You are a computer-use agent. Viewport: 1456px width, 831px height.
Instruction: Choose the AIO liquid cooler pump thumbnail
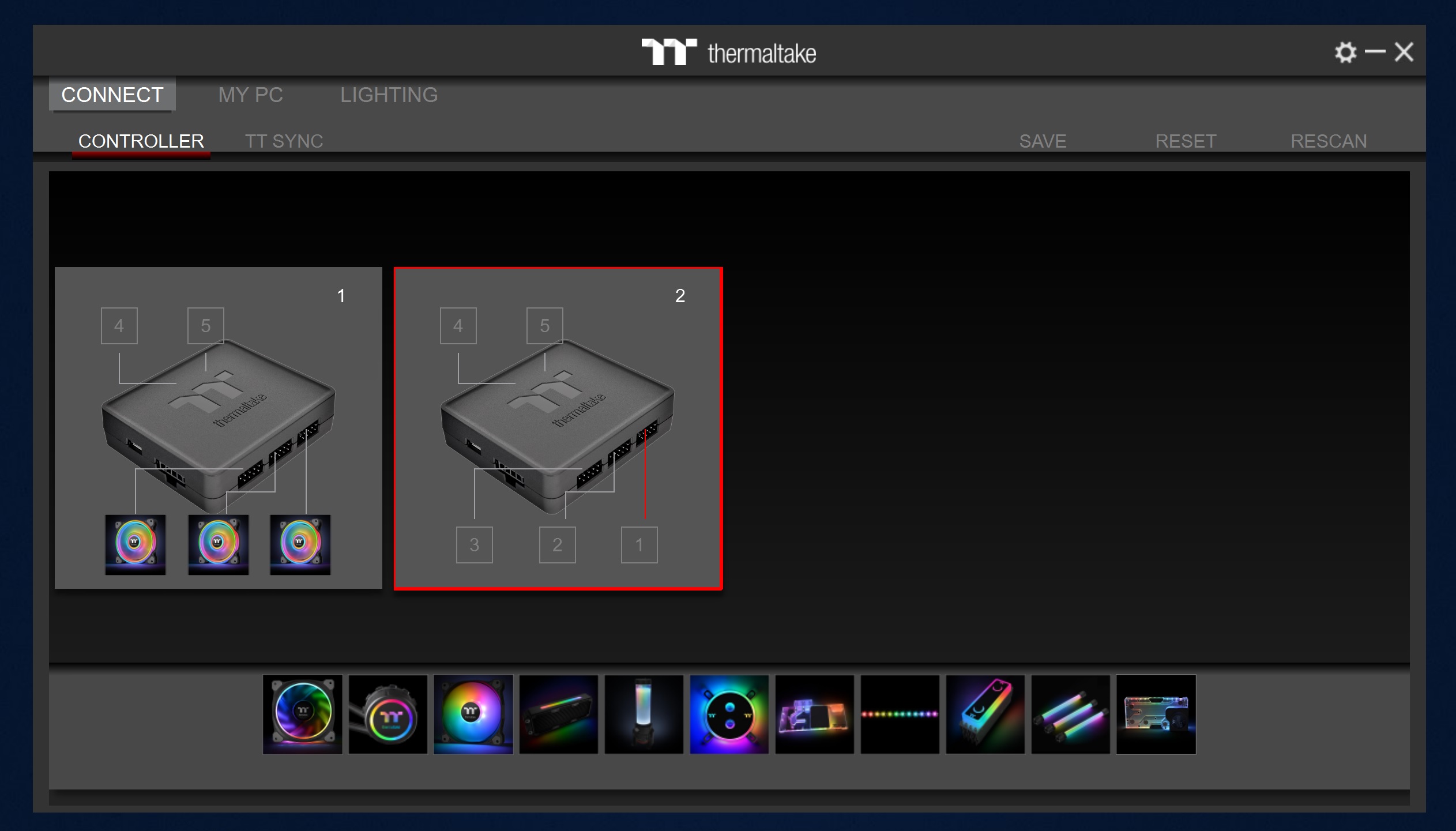tap(387, 714)
